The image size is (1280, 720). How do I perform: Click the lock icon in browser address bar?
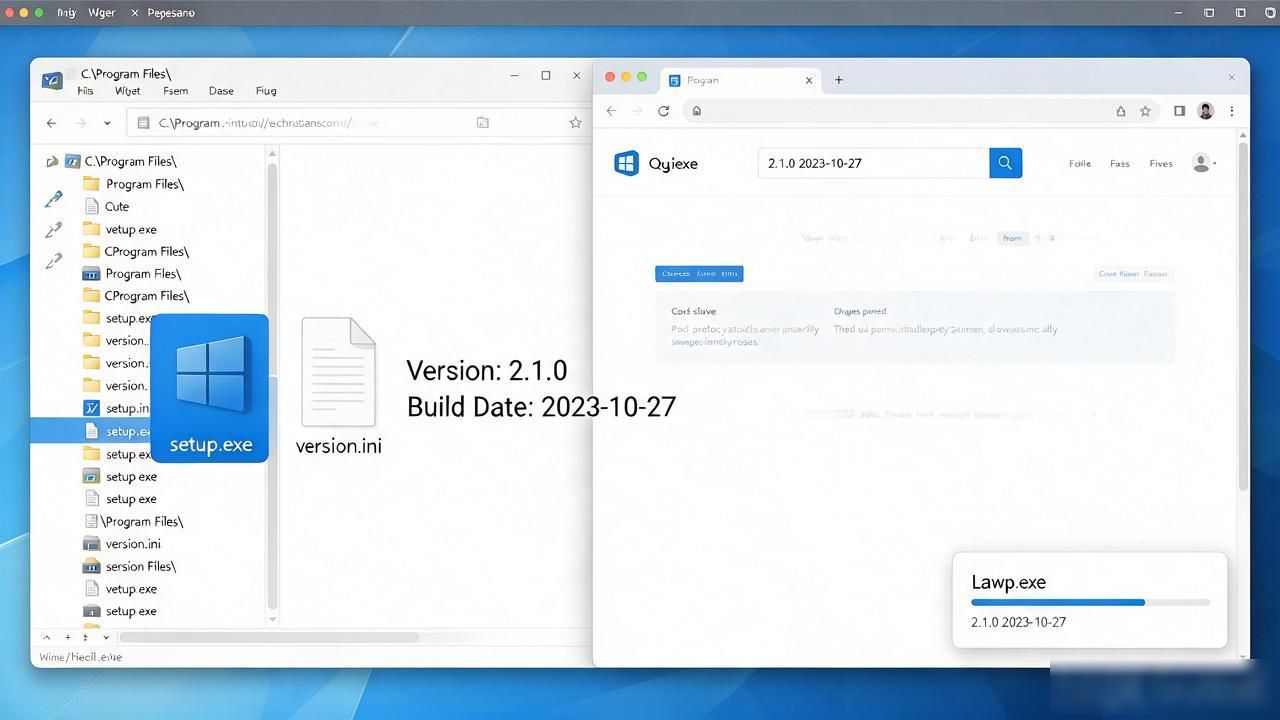[697, 111]
